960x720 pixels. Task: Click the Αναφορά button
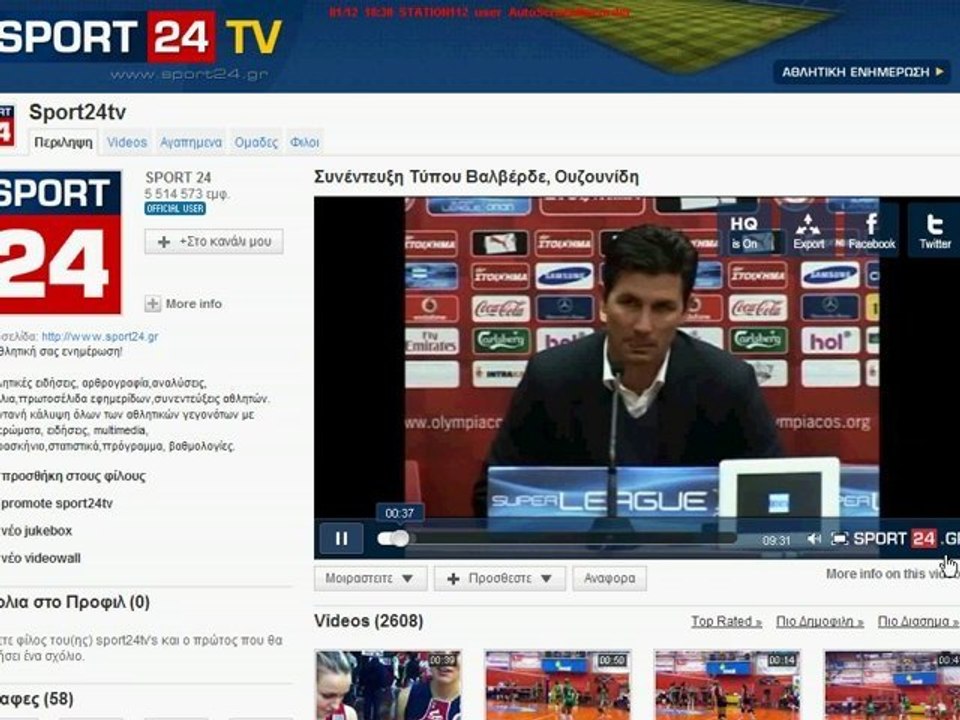[609, 579]
